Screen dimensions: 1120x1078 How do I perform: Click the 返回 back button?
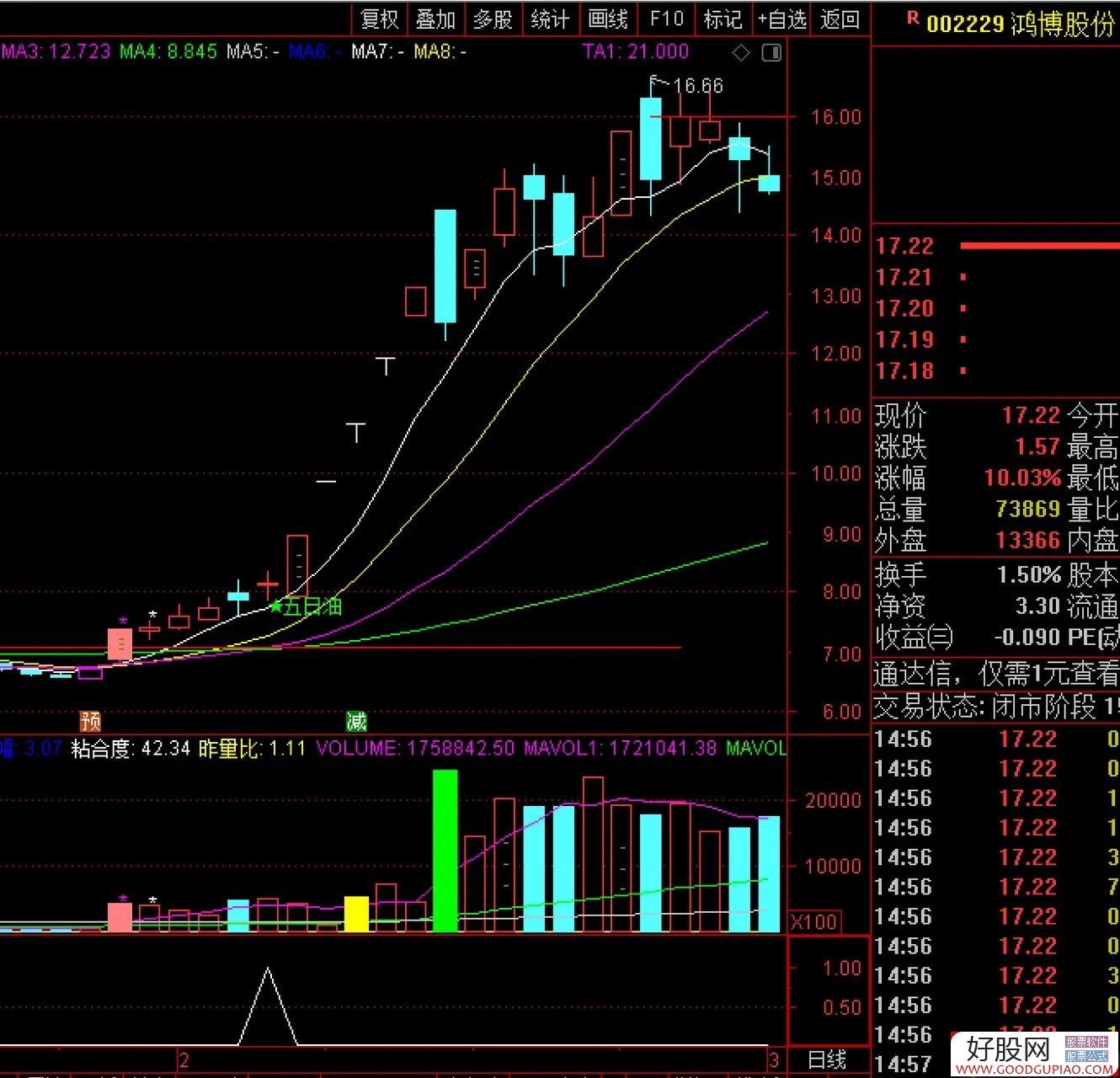[x=840, y=19]
